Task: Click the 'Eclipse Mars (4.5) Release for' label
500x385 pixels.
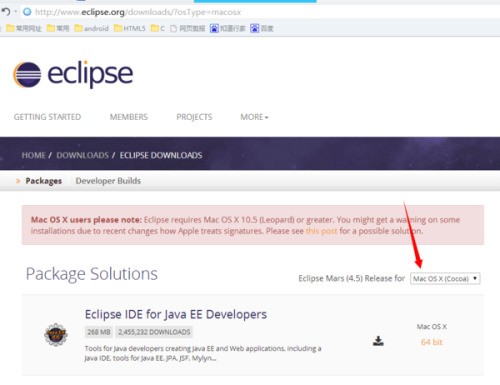Action: point(351,278)
